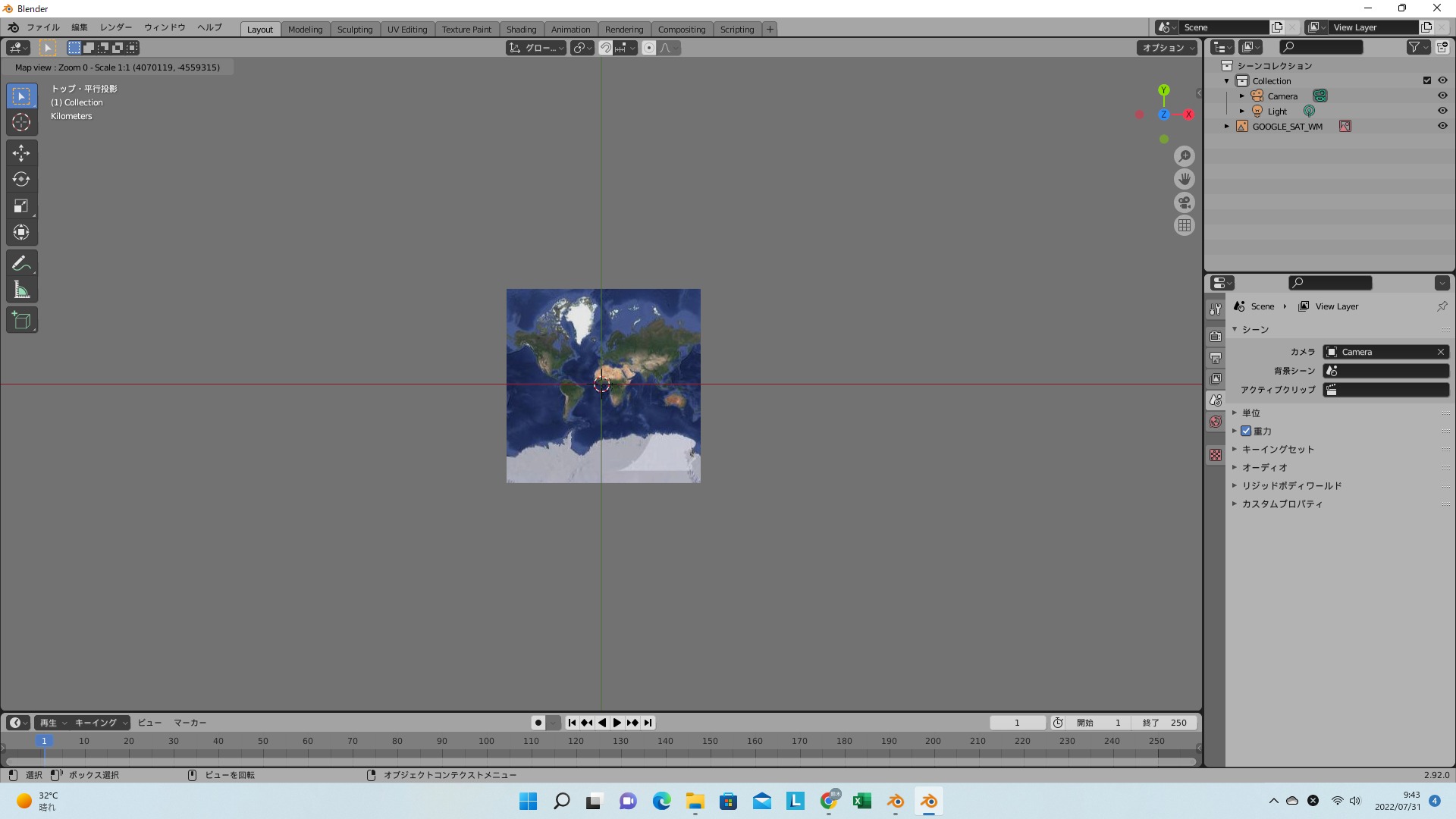The height and width of the screenshot is (819, 1456).
Task: Select the Scale tool
Action: coord(21,206)
